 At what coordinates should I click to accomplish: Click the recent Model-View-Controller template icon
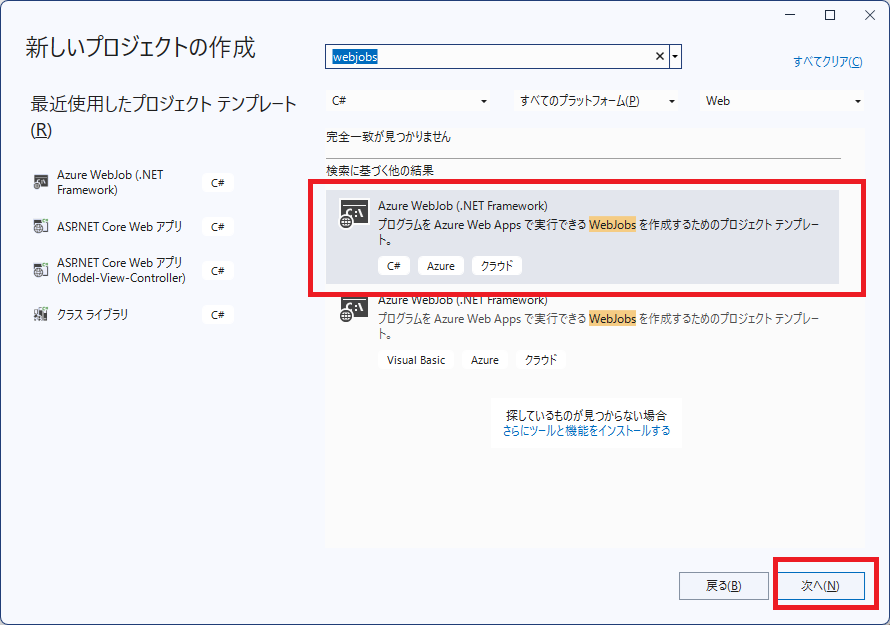40,270
